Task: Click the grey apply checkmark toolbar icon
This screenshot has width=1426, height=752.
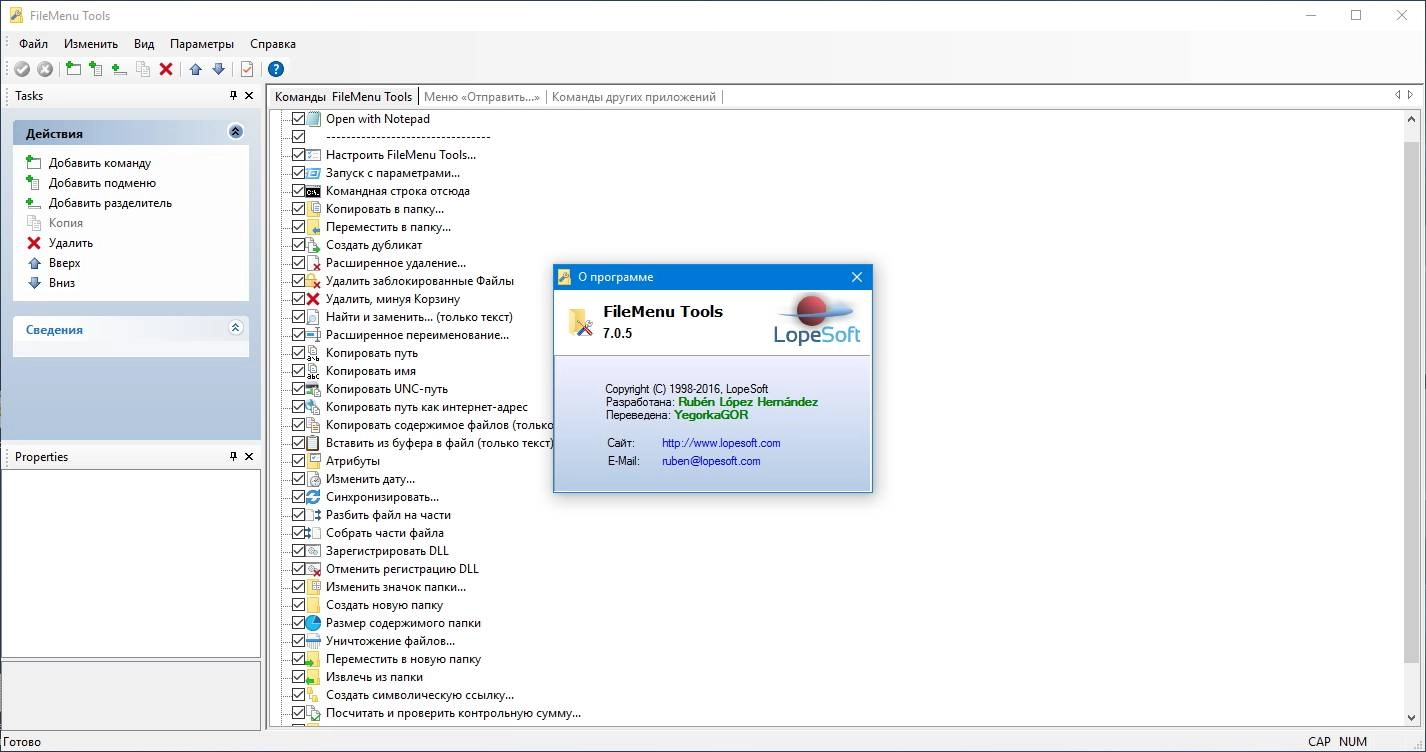Action: (x=22, y=69)
